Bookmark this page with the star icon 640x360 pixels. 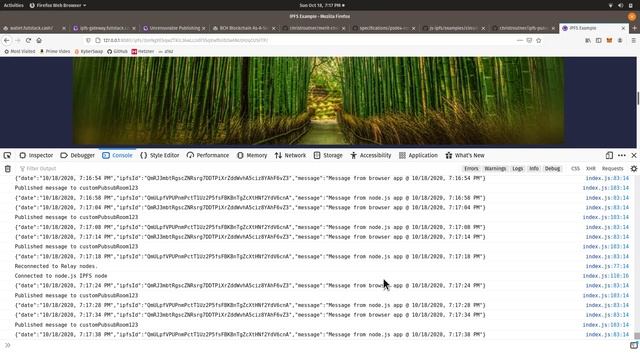point(539,40)
